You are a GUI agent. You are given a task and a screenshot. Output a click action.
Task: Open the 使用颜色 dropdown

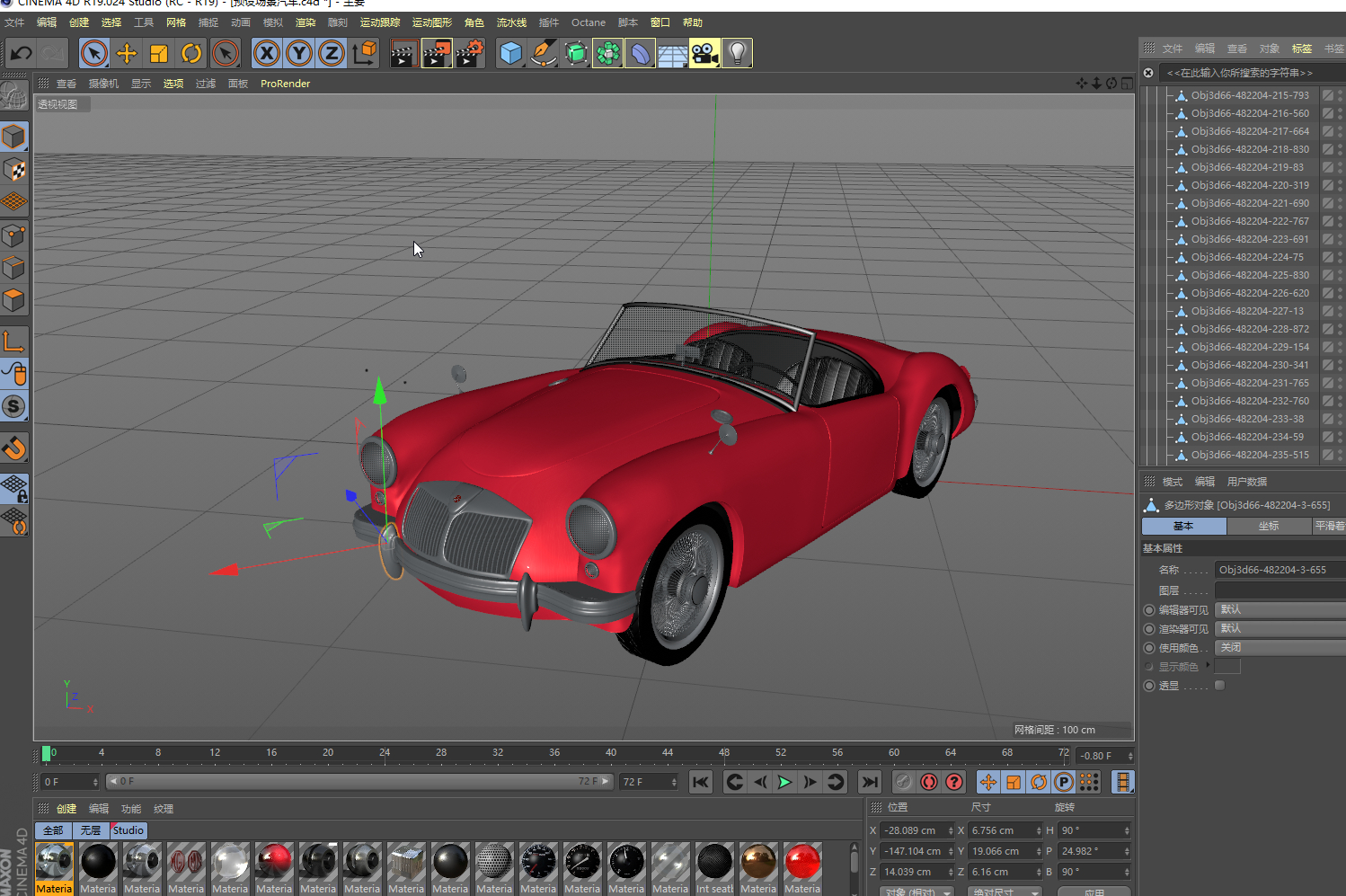[x=1280, y=648]
